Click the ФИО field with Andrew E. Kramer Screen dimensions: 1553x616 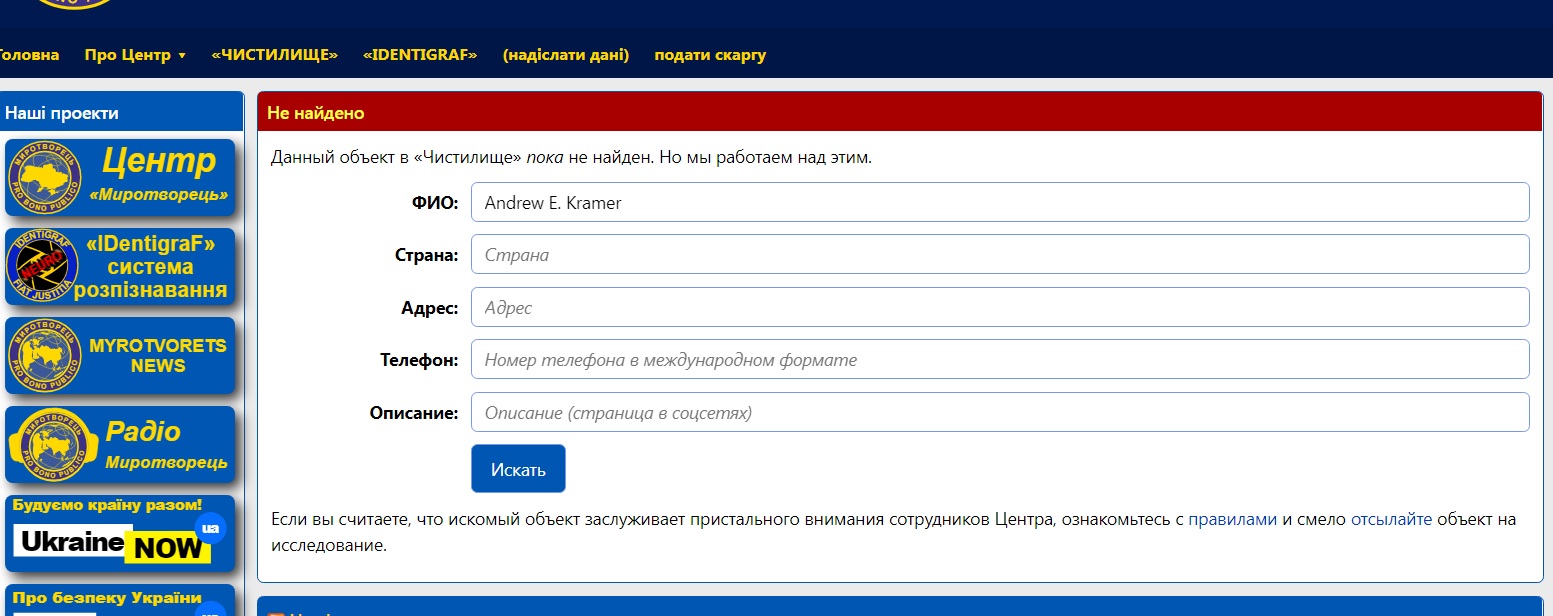[1000, 202]
